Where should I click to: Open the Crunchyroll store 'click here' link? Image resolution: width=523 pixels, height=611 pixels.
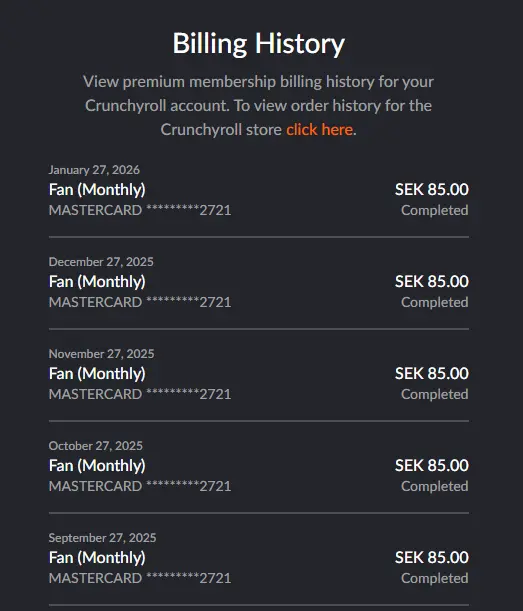coord(320,130)
